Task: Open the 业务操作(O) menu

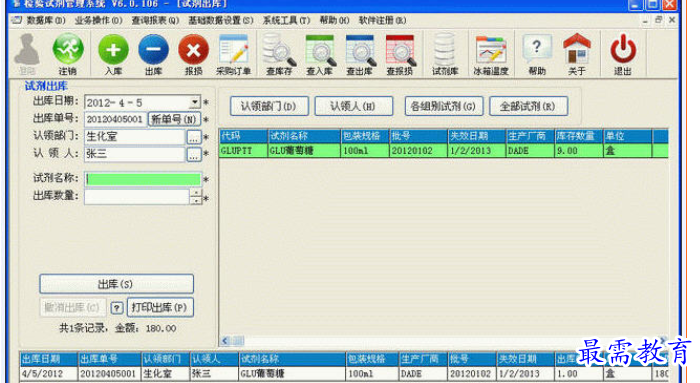Action: (98, 21)
